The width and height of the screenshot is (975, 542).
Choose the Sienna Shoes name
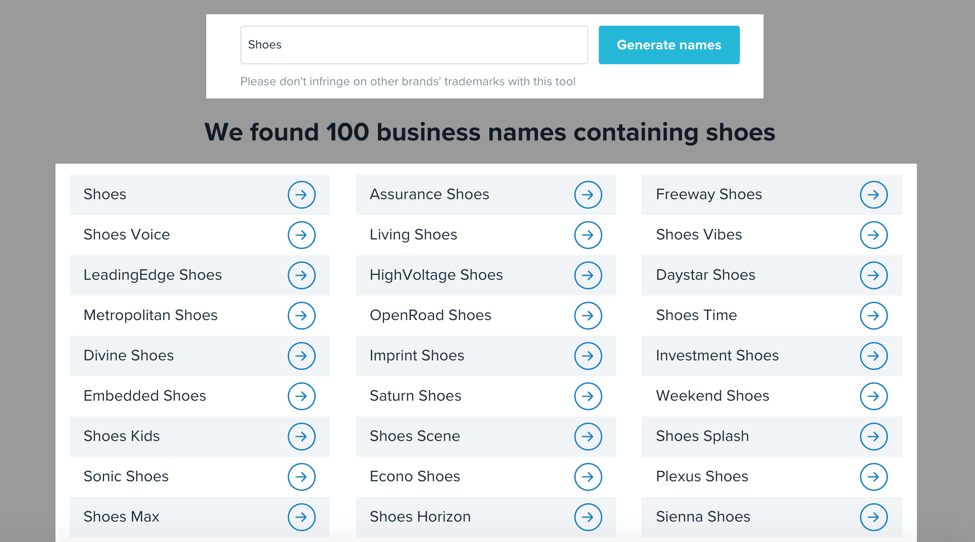703,517
